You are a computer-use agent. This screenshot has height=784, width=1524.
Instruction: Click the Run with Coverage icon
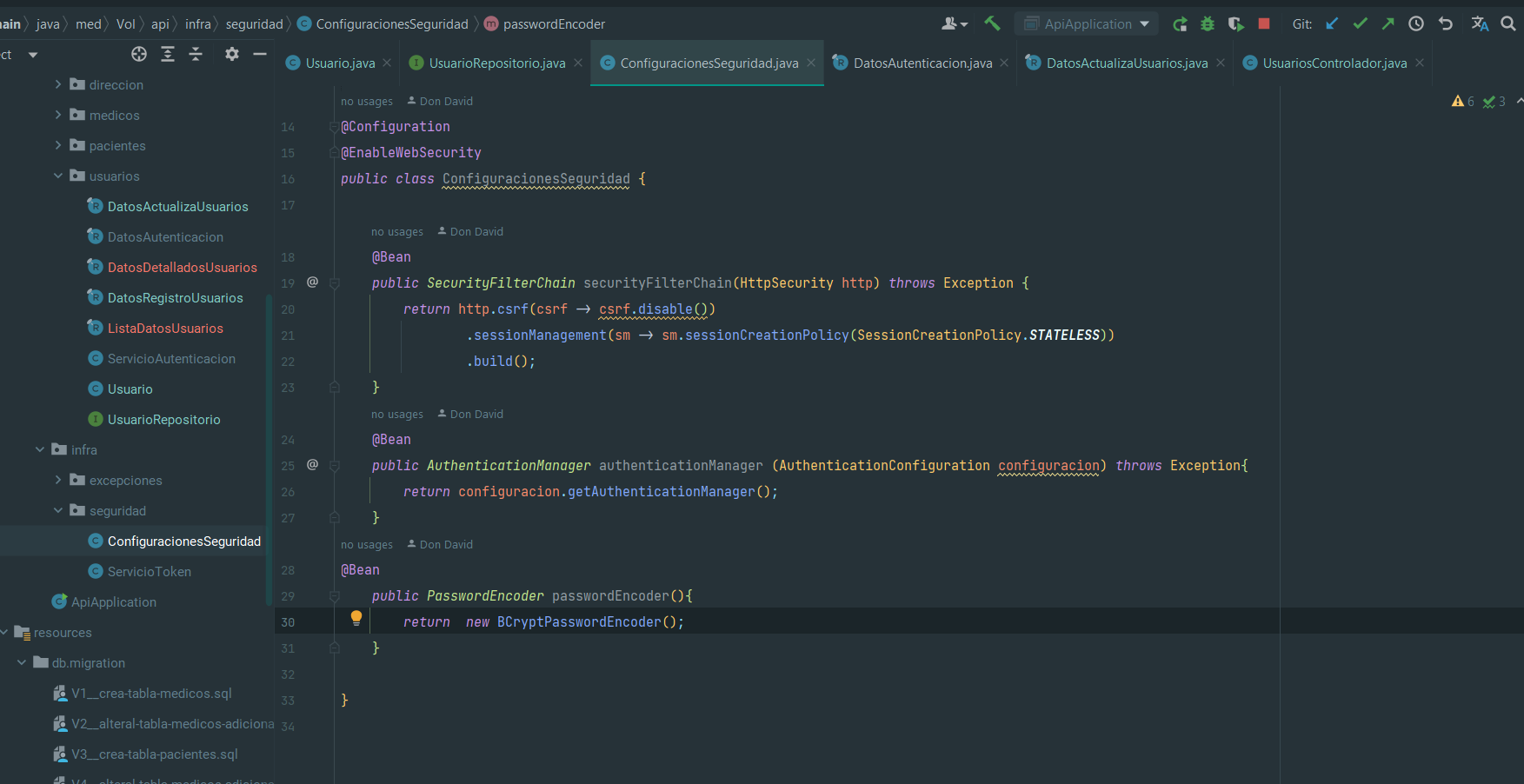pyautogui.click(x=1235, y=23)
